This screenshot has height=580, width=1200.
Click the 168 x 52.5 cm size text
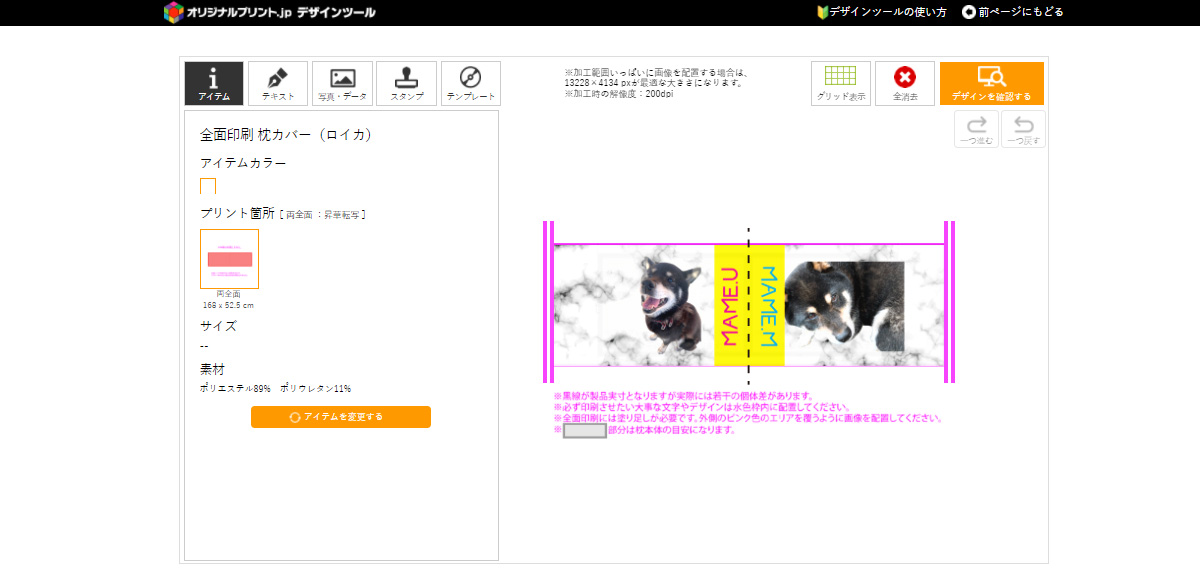(x=228, y=304)
